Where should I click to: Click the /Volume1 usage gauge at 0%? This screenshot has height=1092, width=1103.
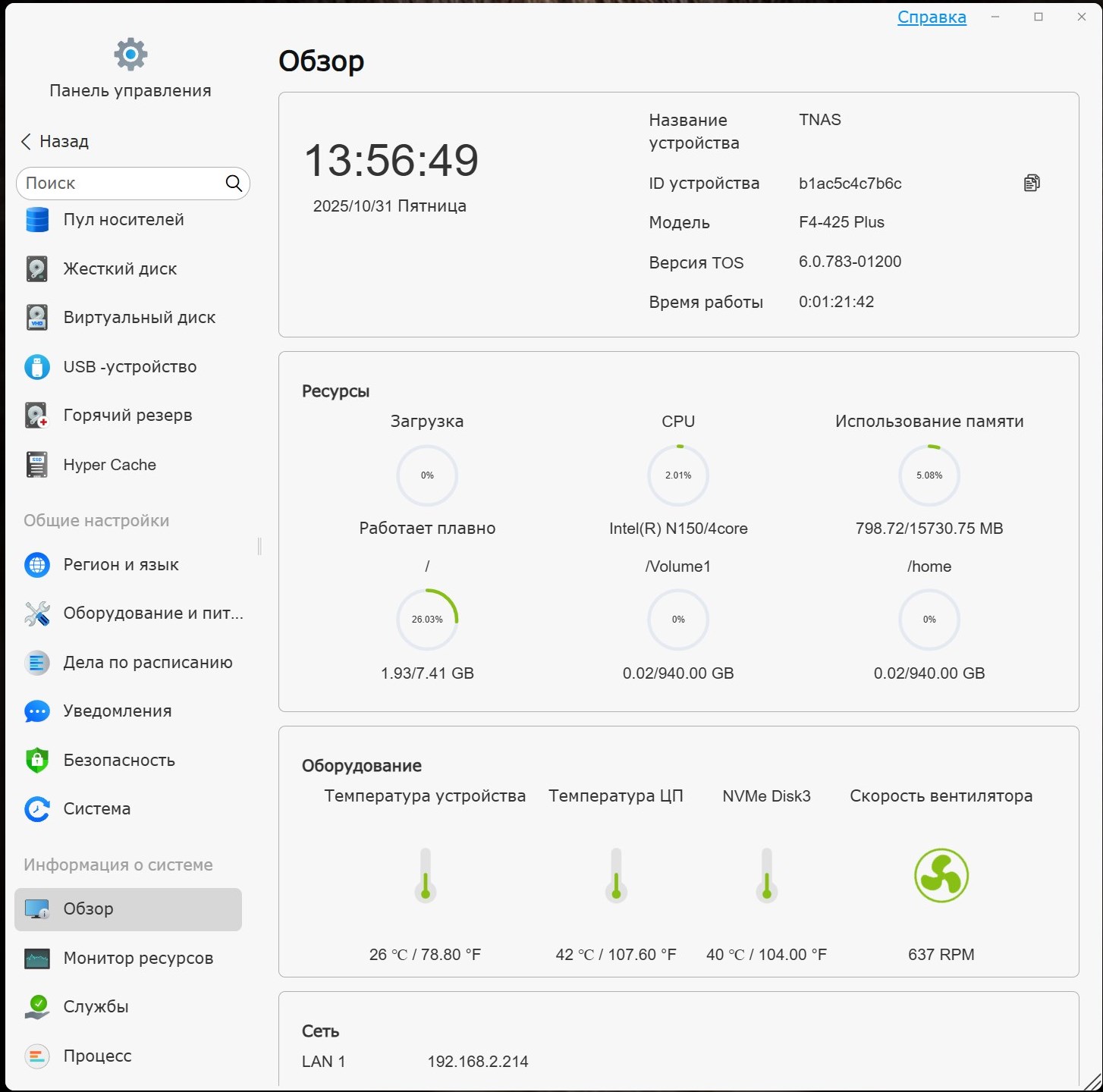tap(678, 620)
